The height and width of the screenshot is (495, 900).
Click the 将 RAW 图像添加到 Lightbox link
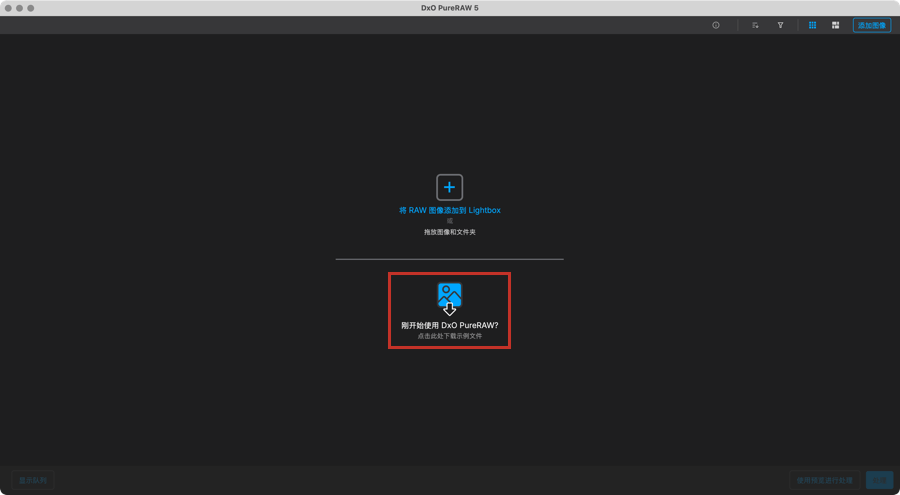(449, 211)
